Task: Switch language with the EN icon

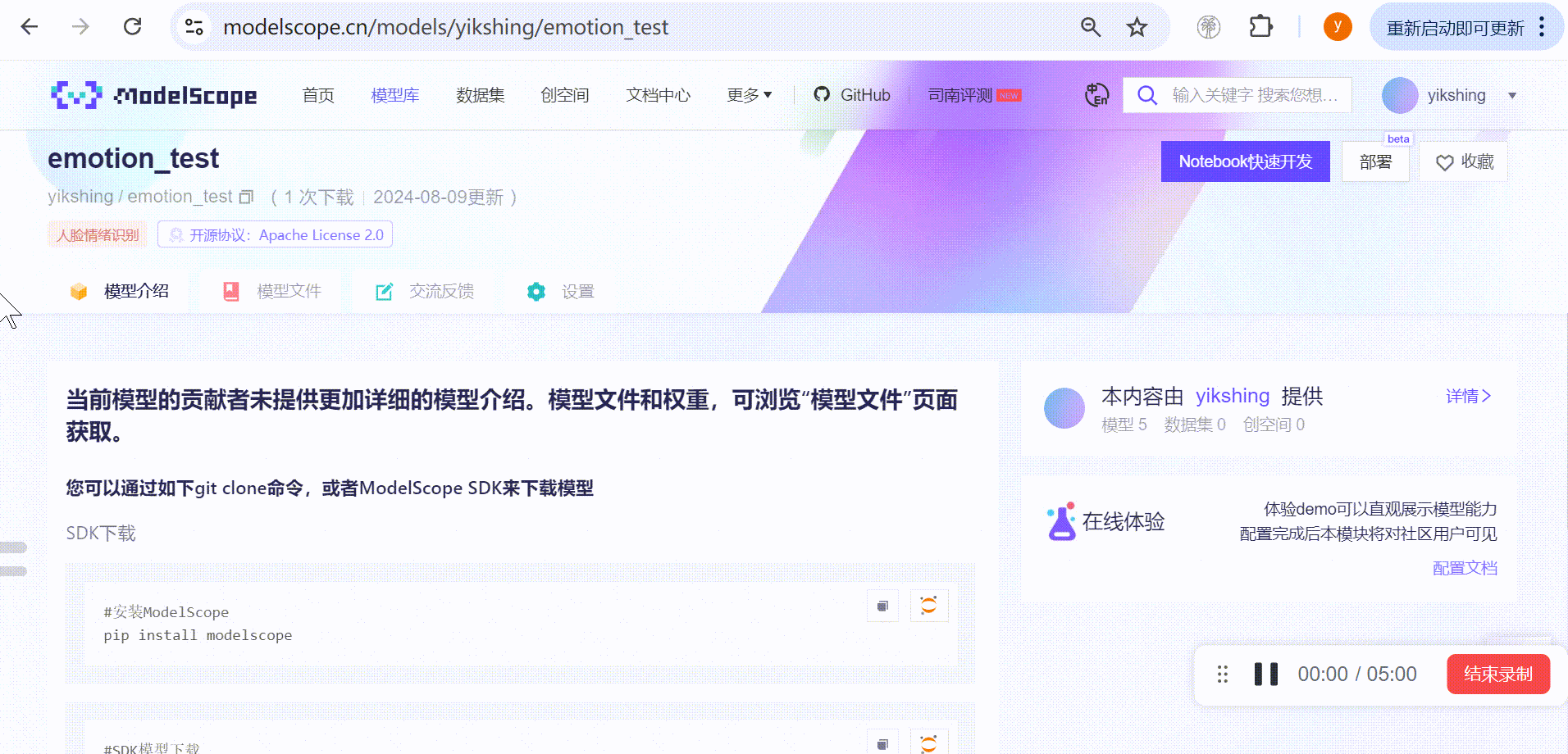Action: (x=1096, y=95)
